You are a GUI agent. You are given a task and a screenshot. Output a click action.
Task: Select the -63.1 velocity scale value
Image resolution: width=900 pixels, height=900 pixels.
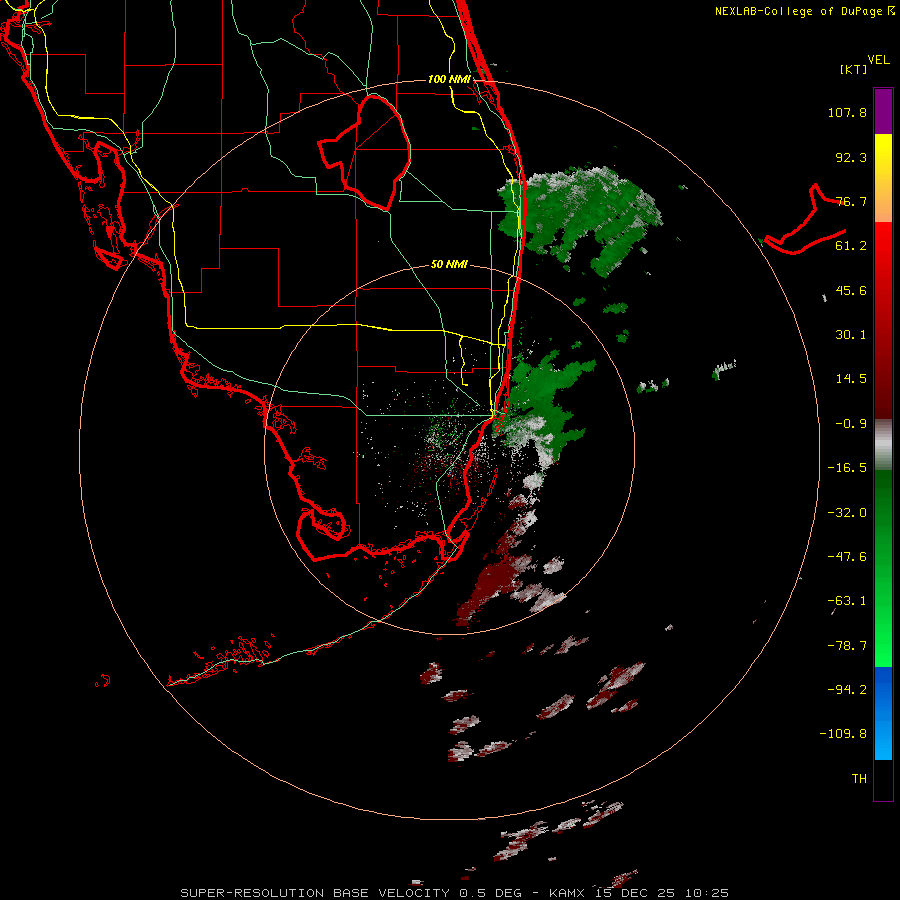coord(847,601)
